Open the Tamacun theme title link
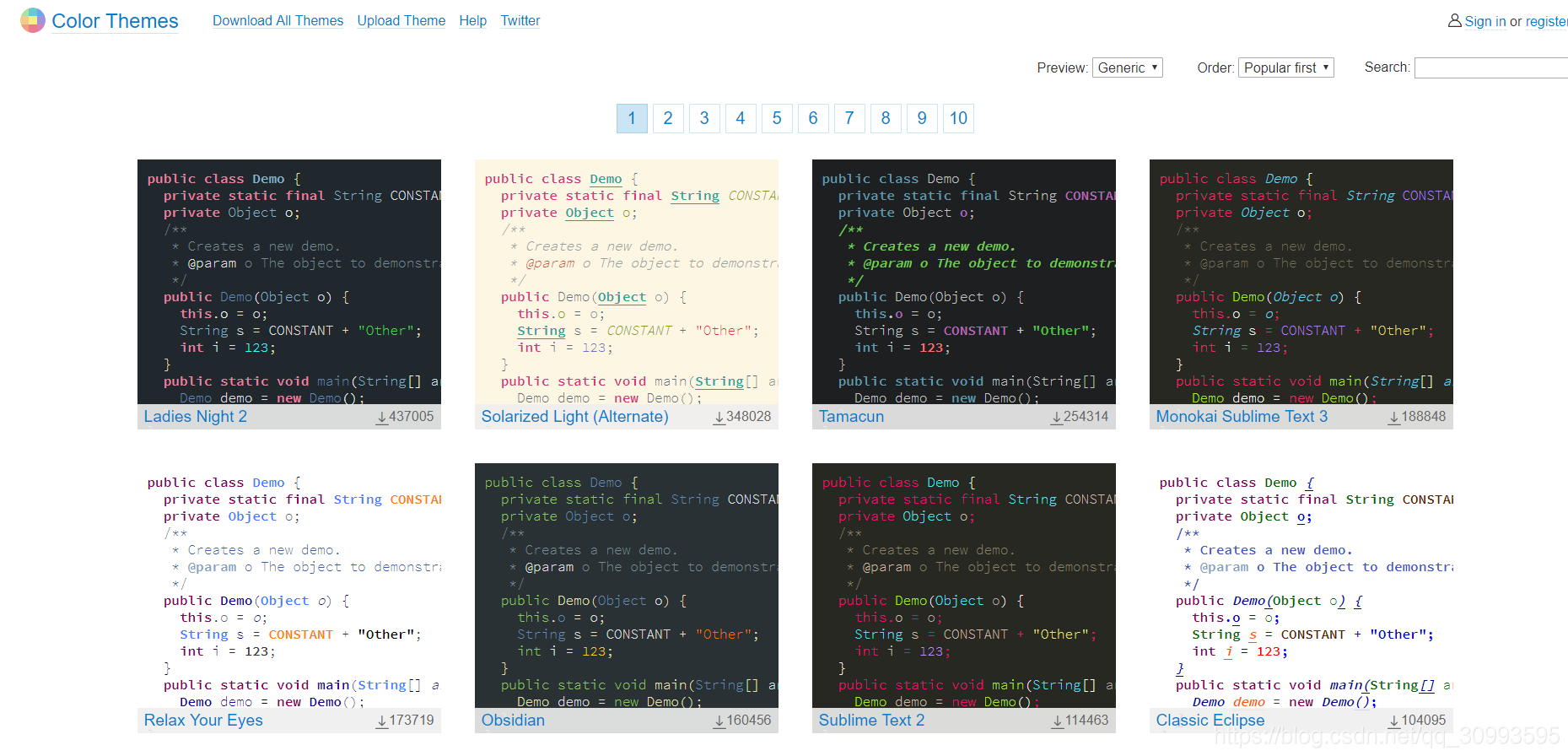 (852, 417)
